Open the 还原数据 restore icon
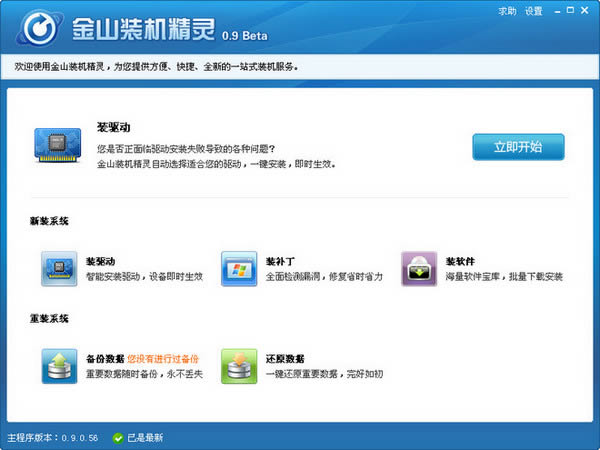 click(x=239, y=366)
